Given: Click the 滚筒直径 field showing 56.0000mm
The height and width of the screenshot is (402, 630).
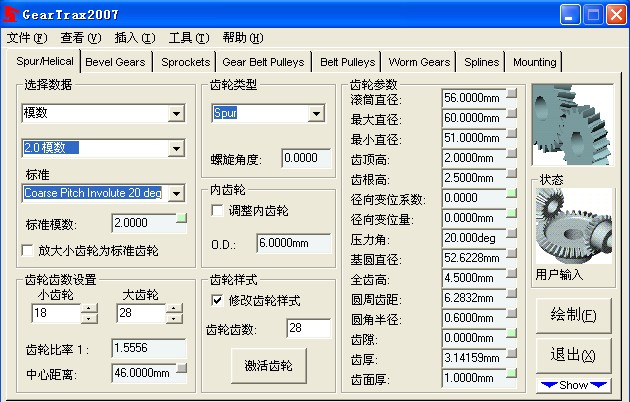Looking at the screenshot, I should [474, 98].
